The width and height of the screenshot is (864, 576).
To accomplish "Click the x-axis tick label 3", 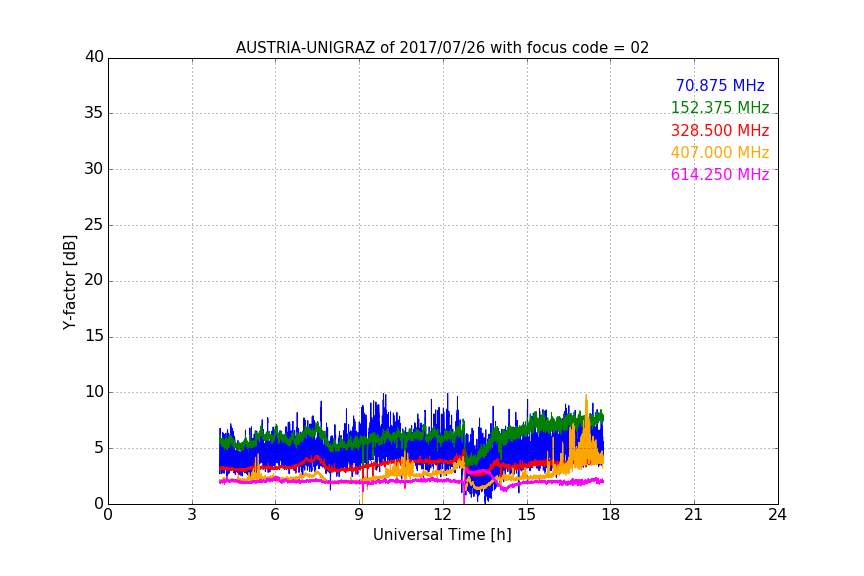I will pyautogui.click(x=192, y=515).
